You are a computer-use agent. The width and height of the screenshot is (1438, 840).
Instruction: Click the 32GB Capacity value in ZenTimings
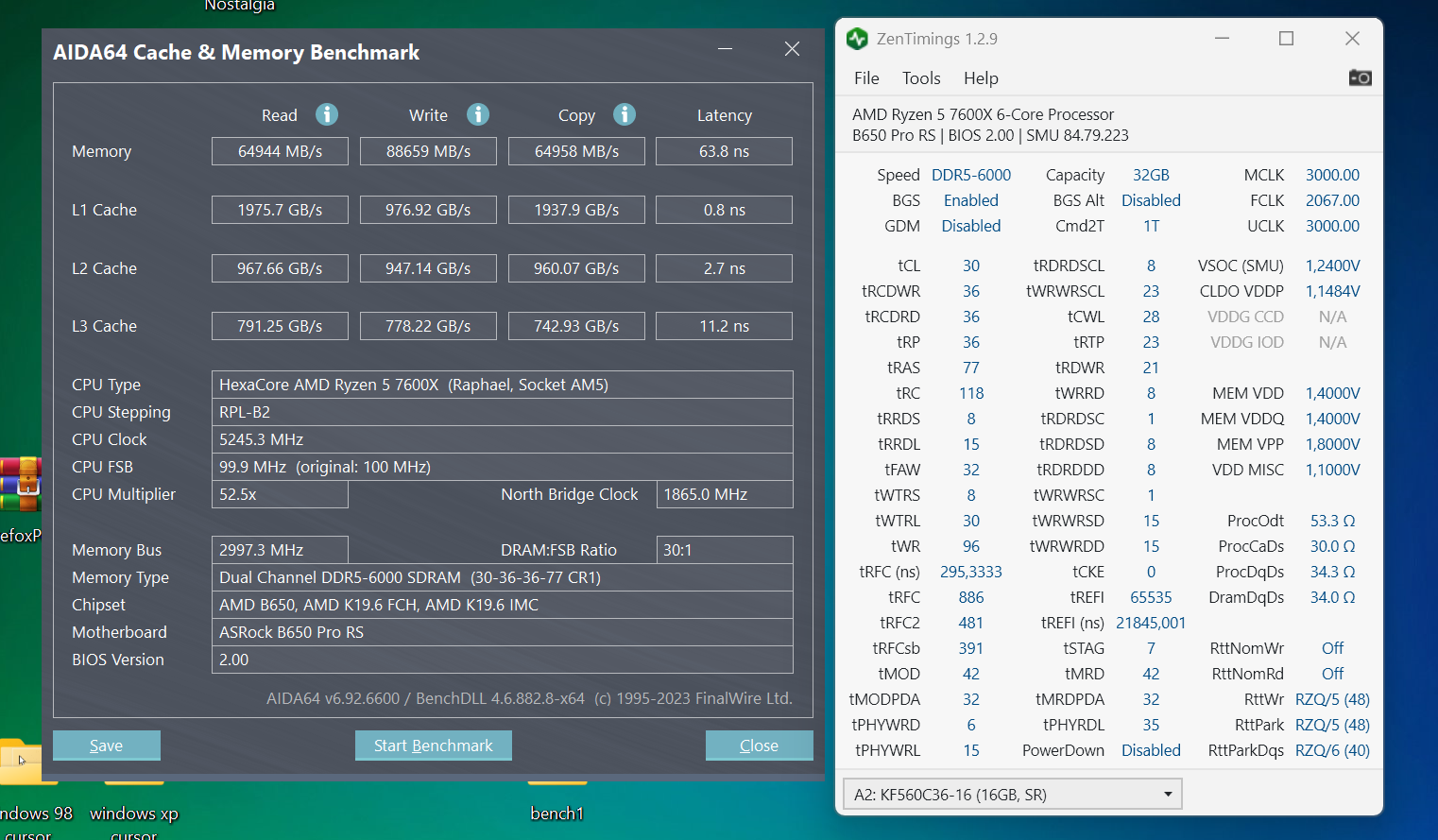coord(1151,175)
